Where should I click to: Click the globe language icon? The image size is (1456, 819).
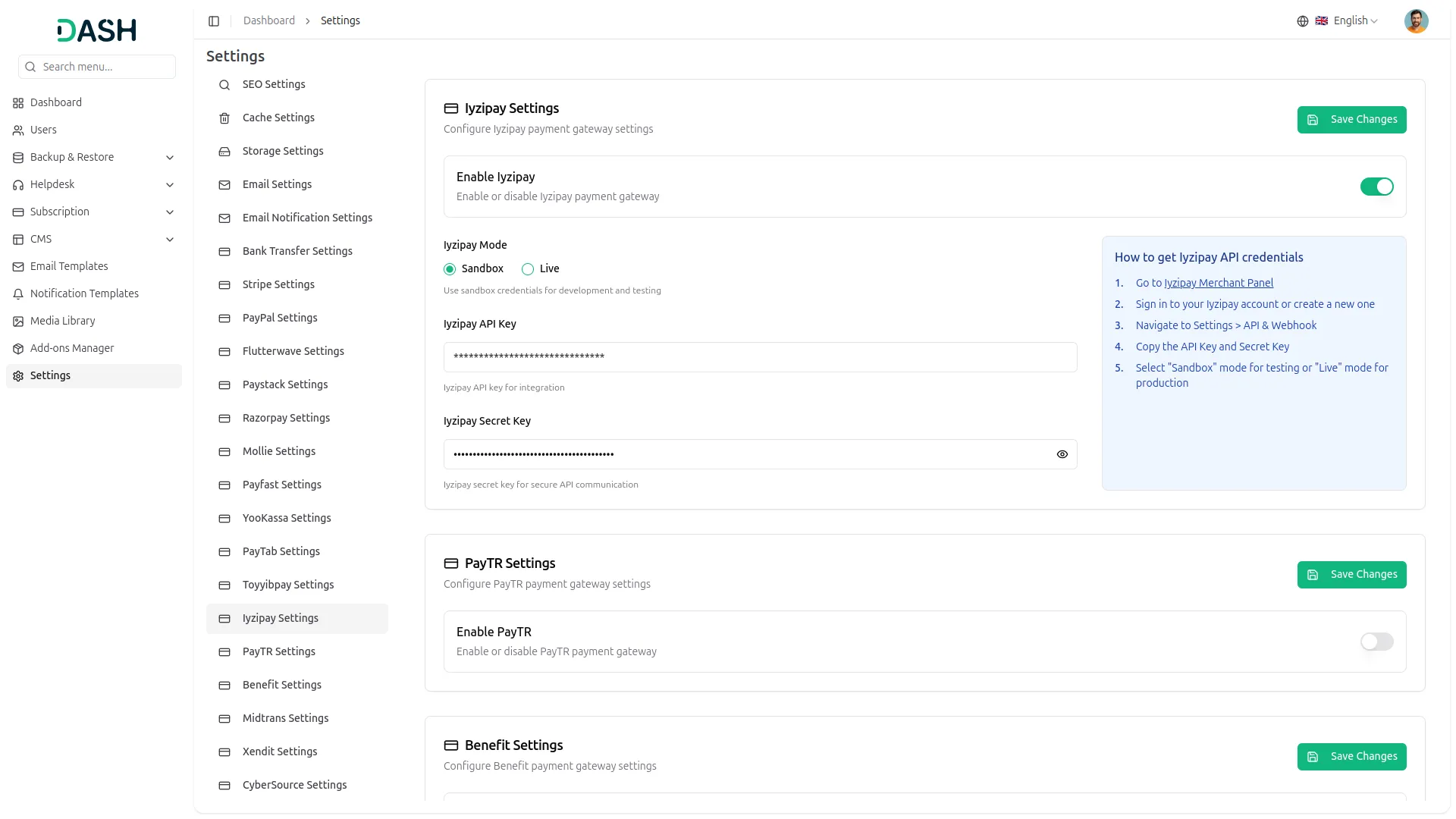pos(1302,21)
